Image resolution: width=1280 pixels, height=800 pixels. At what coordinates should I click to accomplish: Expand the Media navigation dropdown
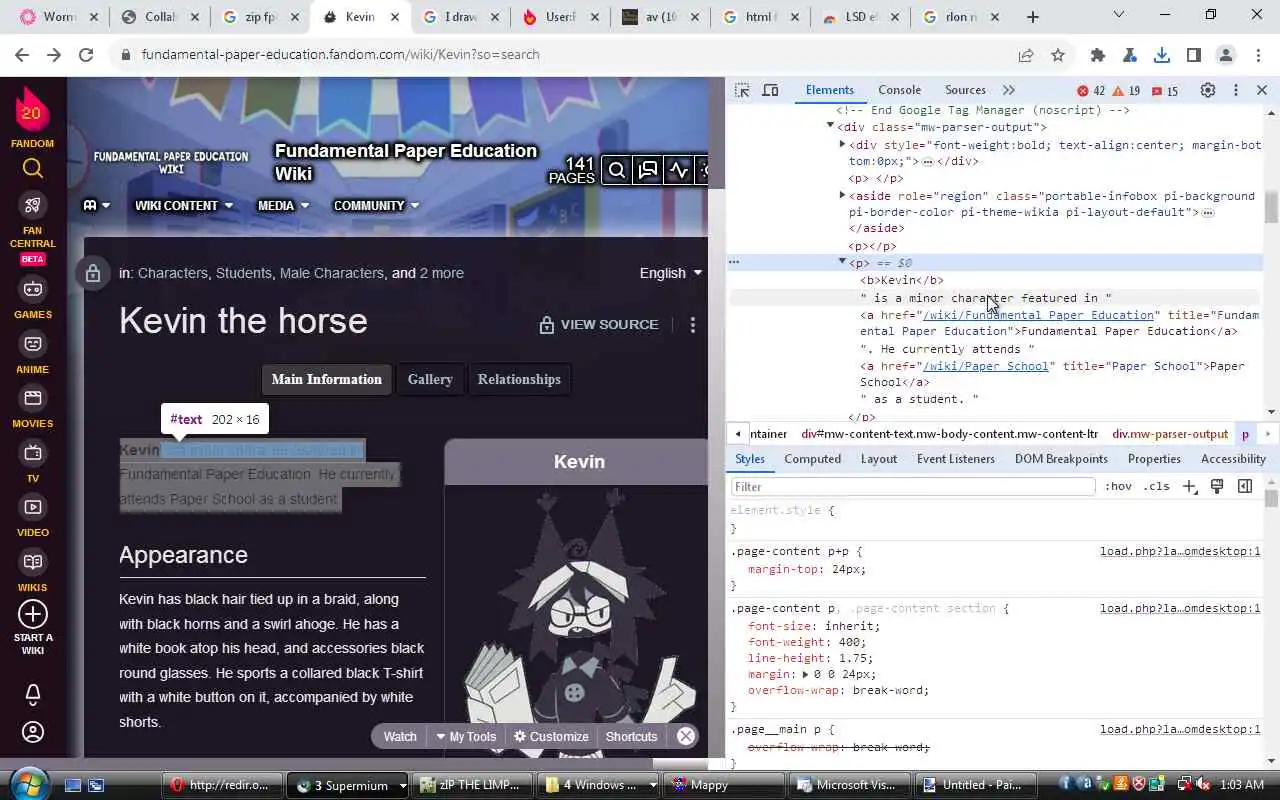coord(284,206)
